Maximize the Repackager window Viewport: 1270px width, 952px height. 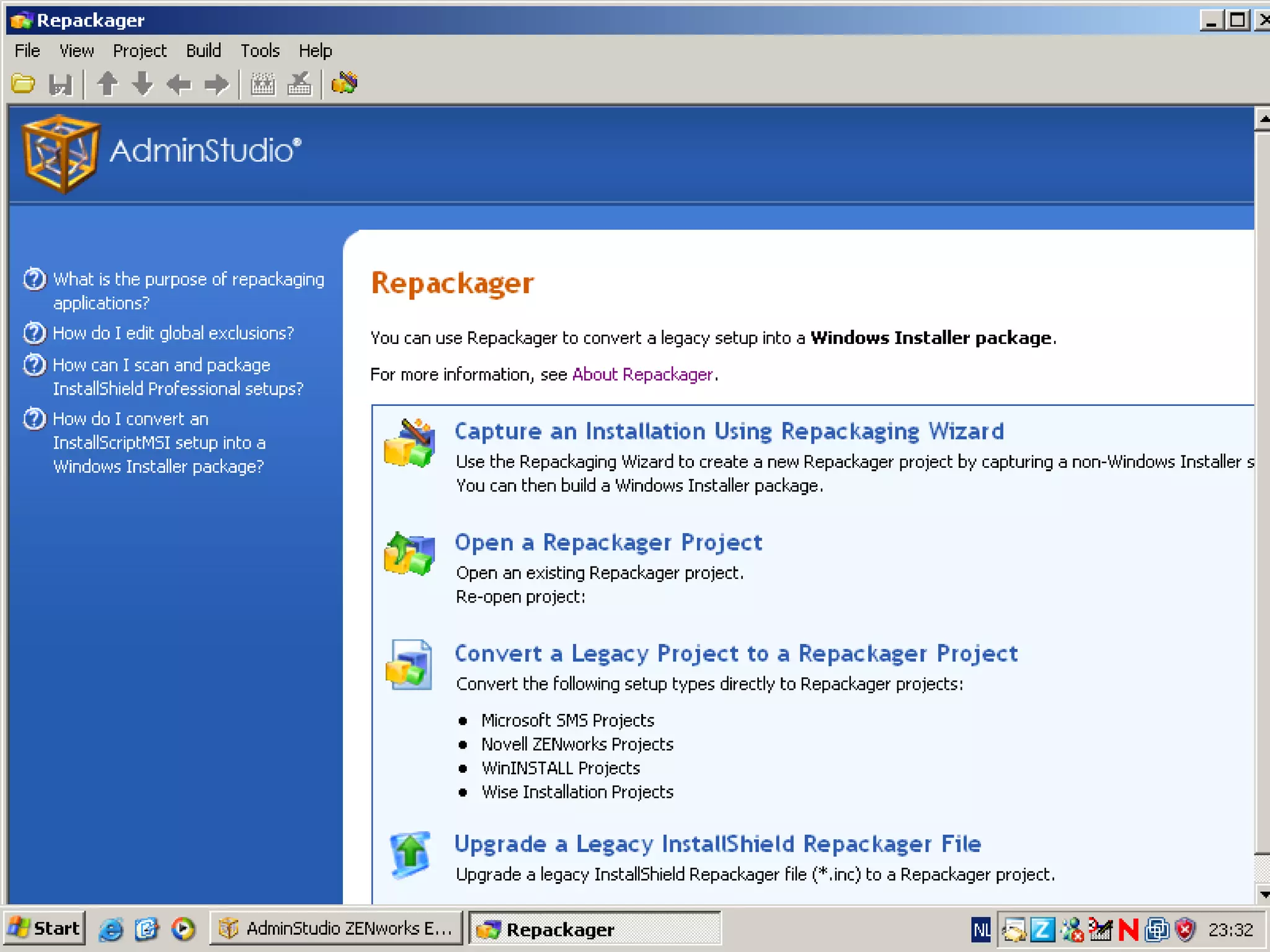point(1238,20)
